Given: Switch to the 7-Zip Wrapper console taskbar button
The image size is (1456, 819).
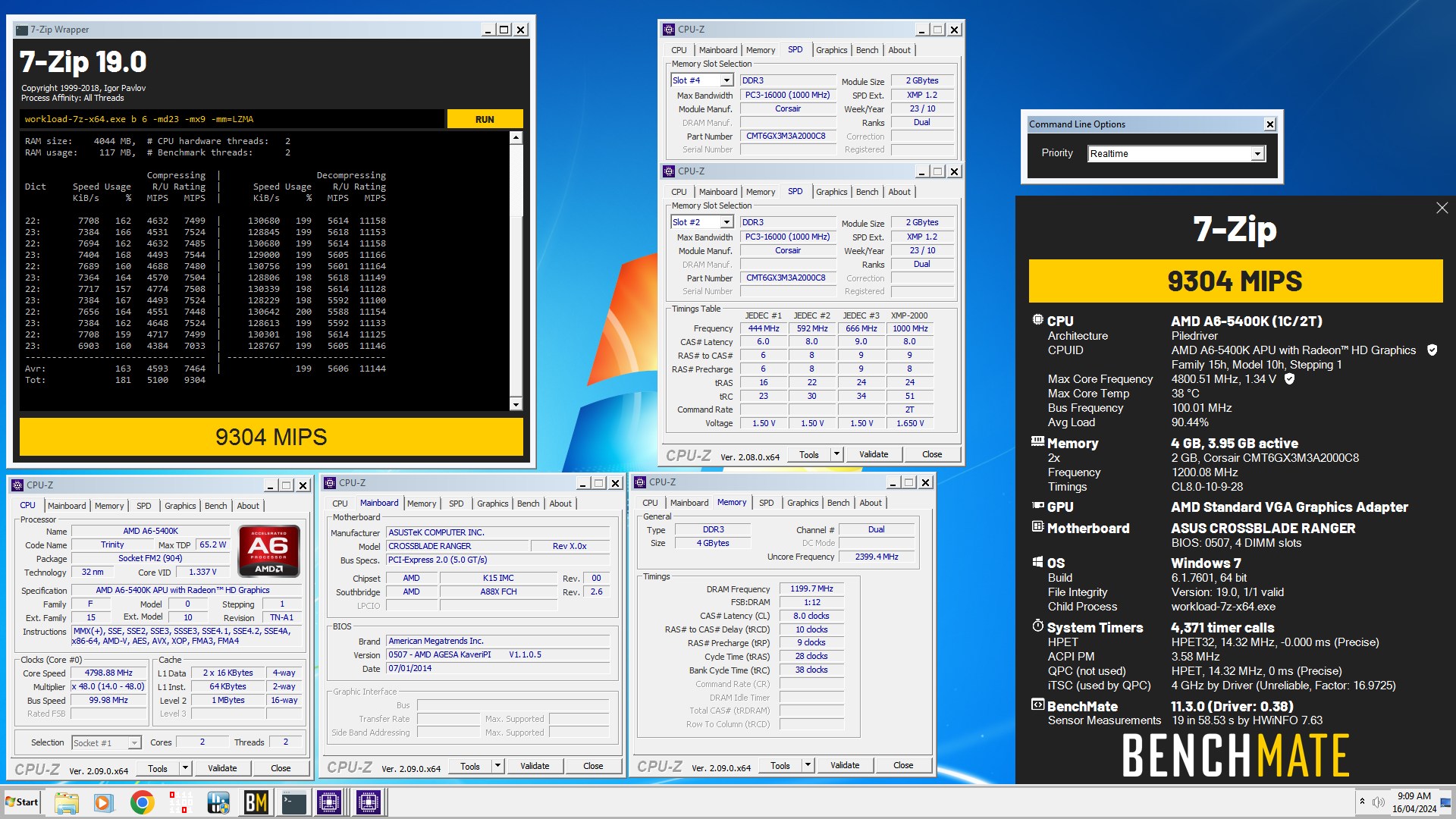Looking at the screenshot, I should (x=293, y=802).
